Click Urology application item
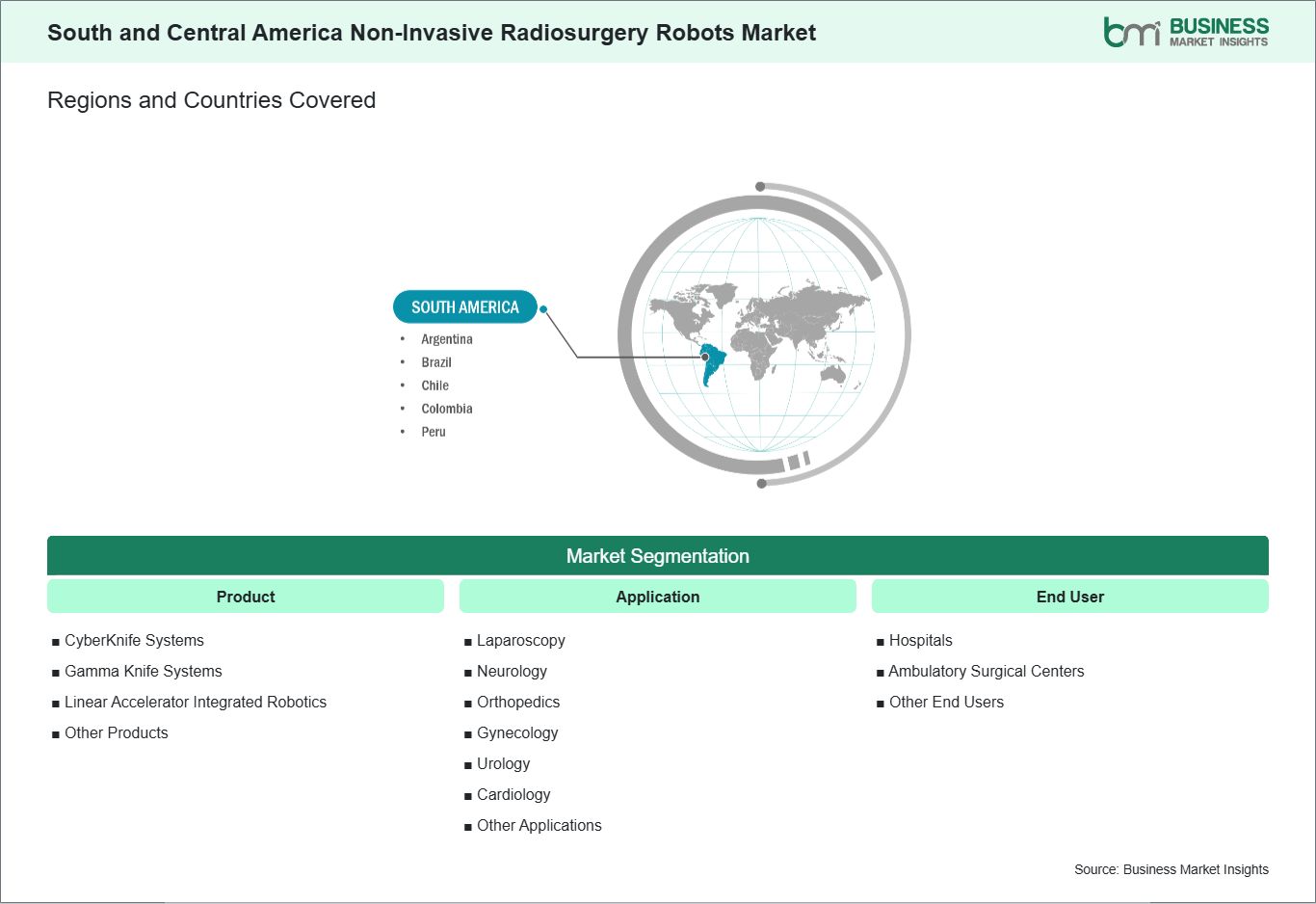The width and height of the screenshot is (1316, 904). (504, 763)
